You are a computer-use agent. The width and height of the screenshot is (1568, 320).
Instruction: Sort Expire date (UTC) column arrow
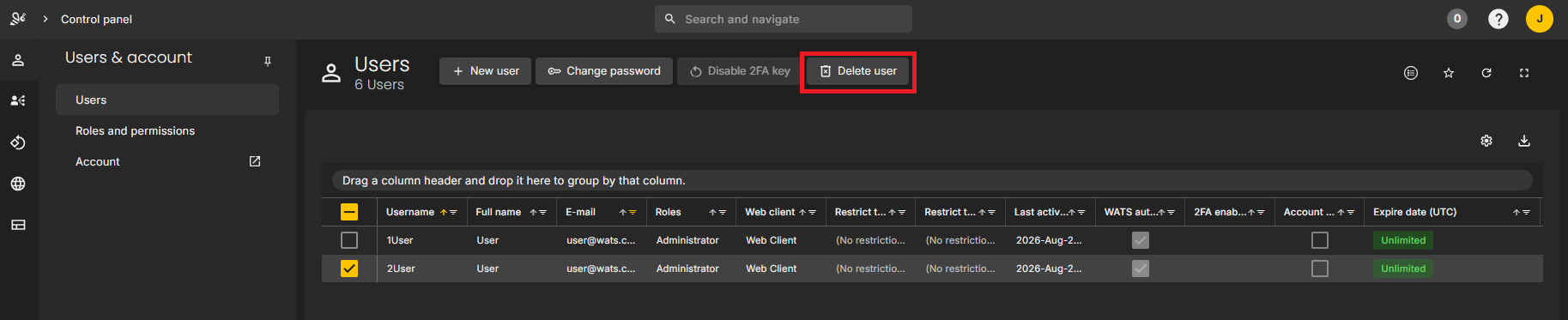(1517, 213)
